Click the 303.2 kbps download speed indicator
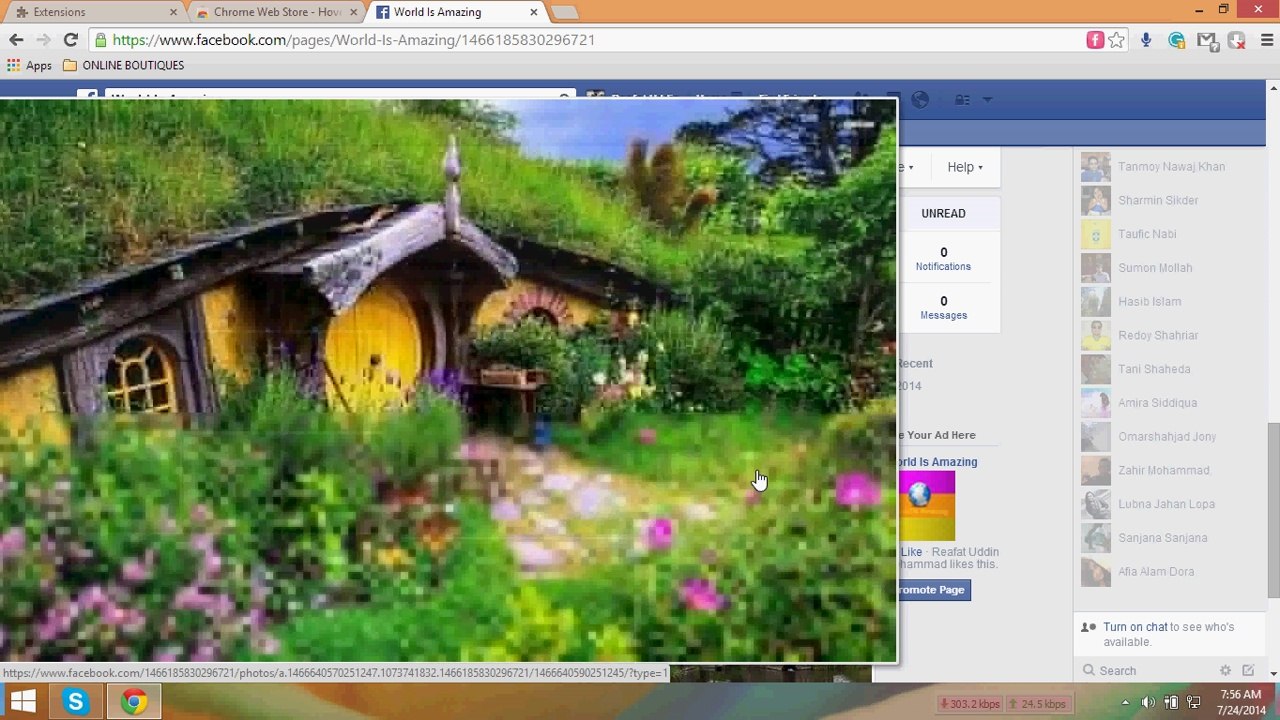 tap(970, 704)
